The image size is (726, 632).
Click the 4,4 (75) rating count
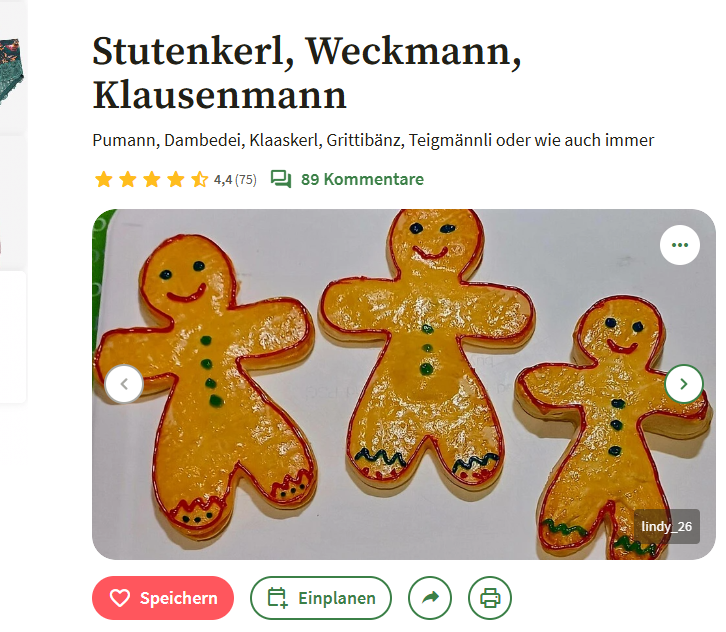click(235, 179)
